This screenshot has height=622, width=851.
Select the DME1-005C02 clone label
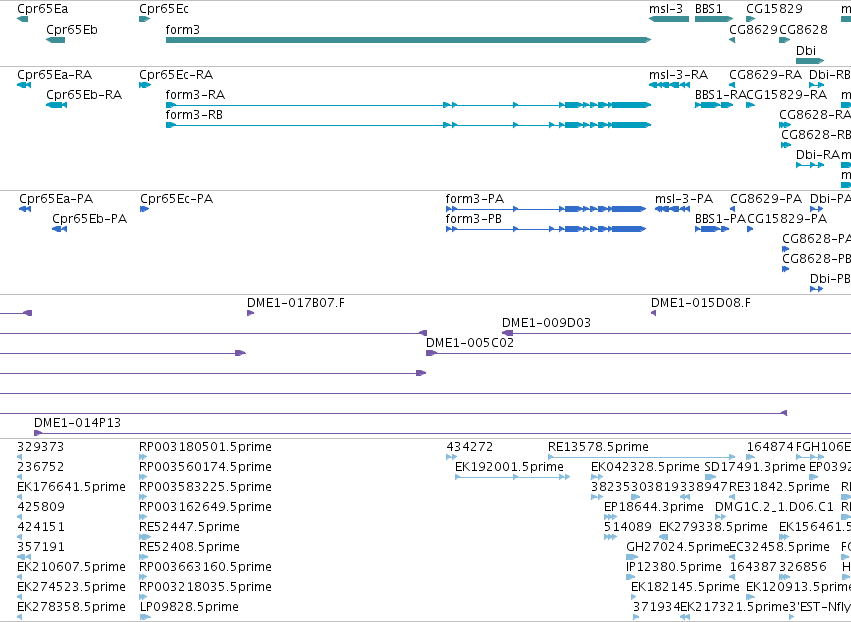tap(470, 343)
